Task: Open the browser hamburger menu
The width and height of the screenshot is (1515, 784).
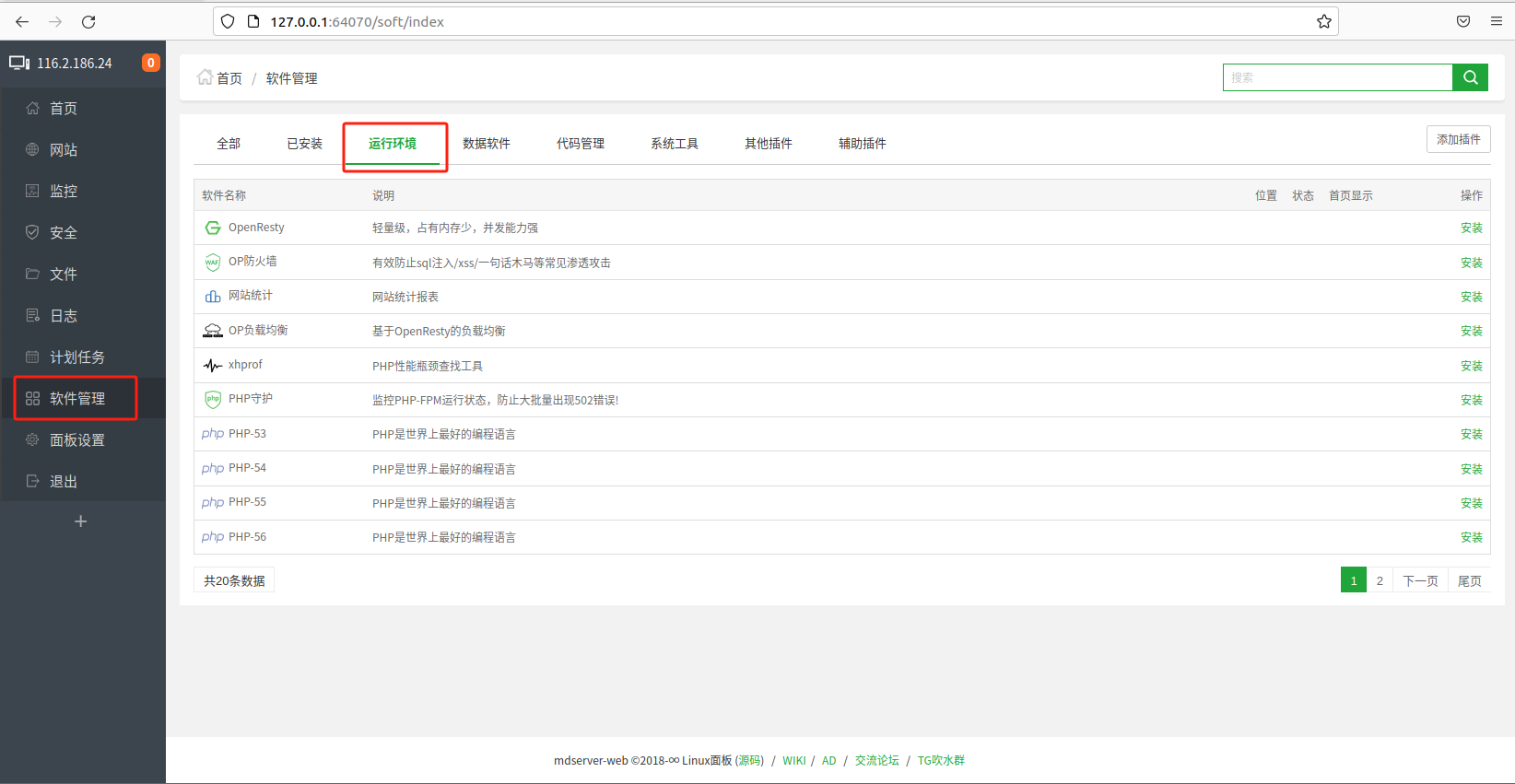Action: 1497,21
